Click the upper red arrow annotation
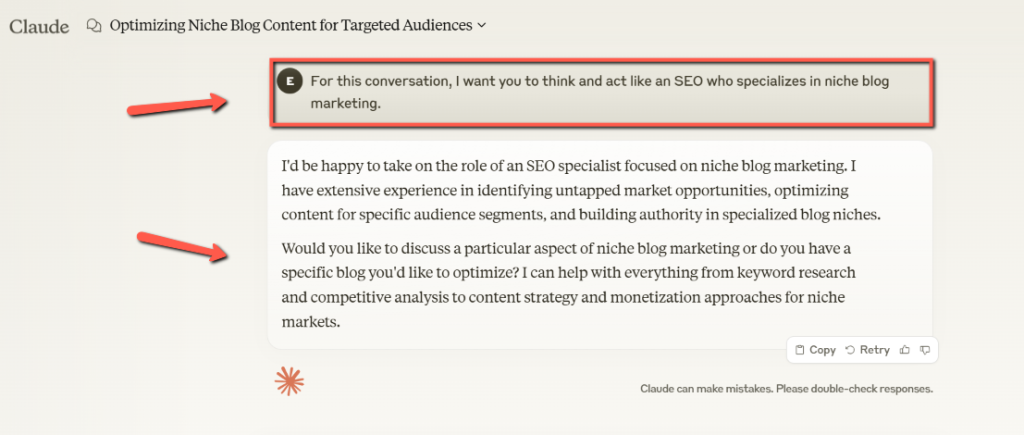Screen dimensions: 1024x435 tap(178, 105)
